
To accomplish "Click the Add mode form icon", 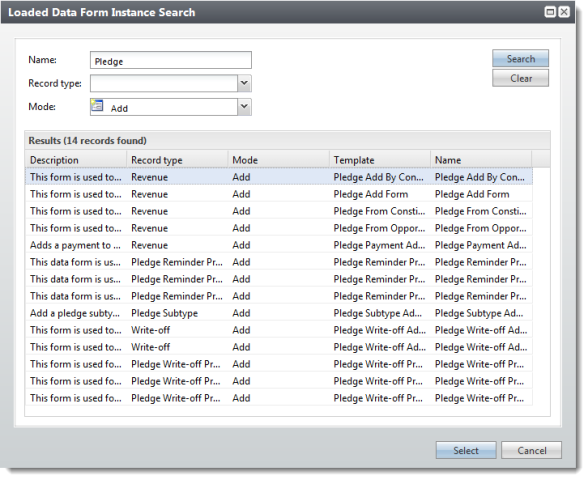I will coord(97,106).
